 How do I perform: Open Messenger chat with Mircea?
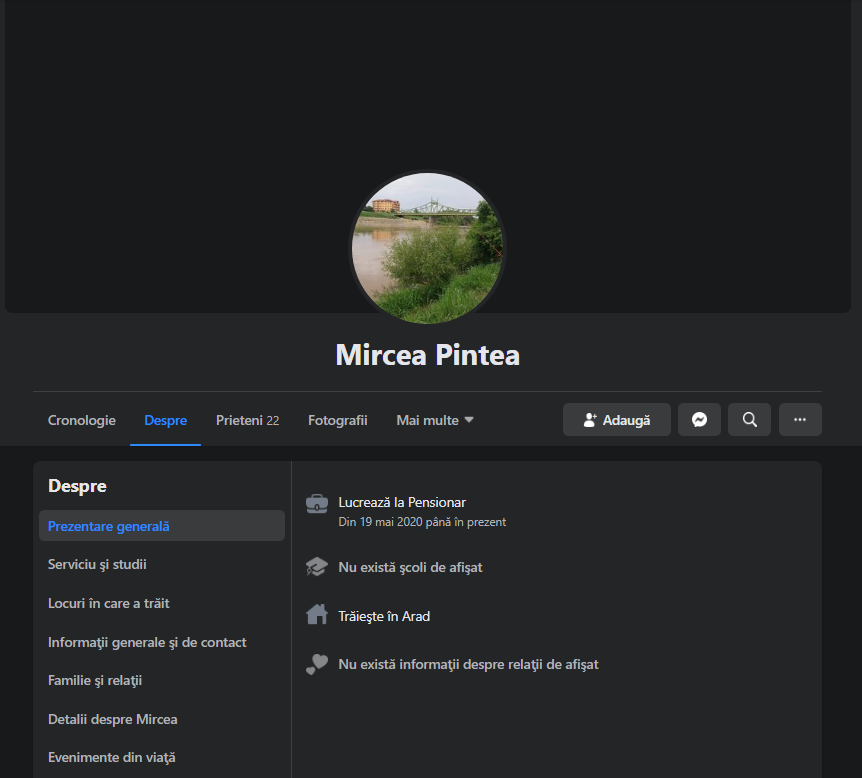[x=699, y=420]
